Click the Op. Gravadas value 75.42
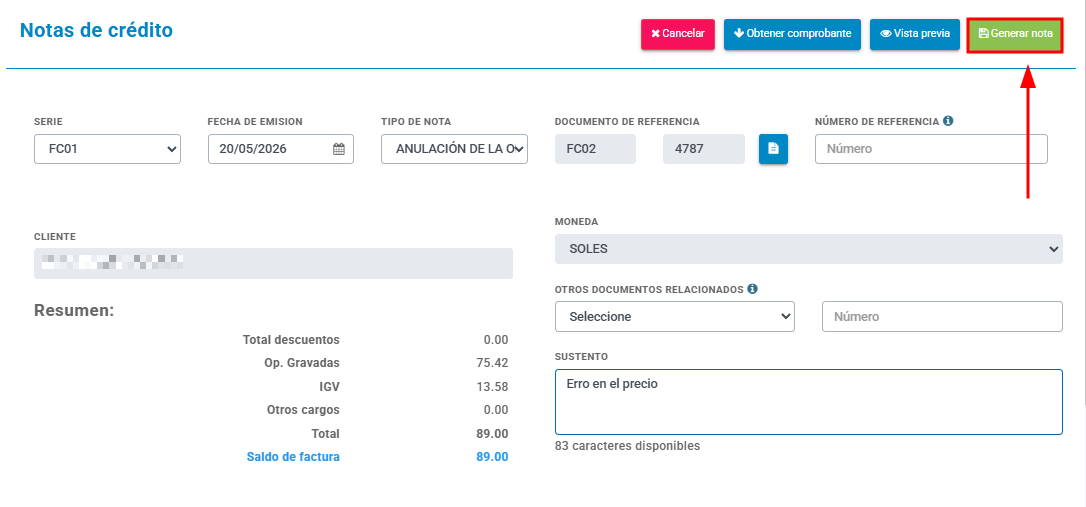 click(x=494, y=363)
